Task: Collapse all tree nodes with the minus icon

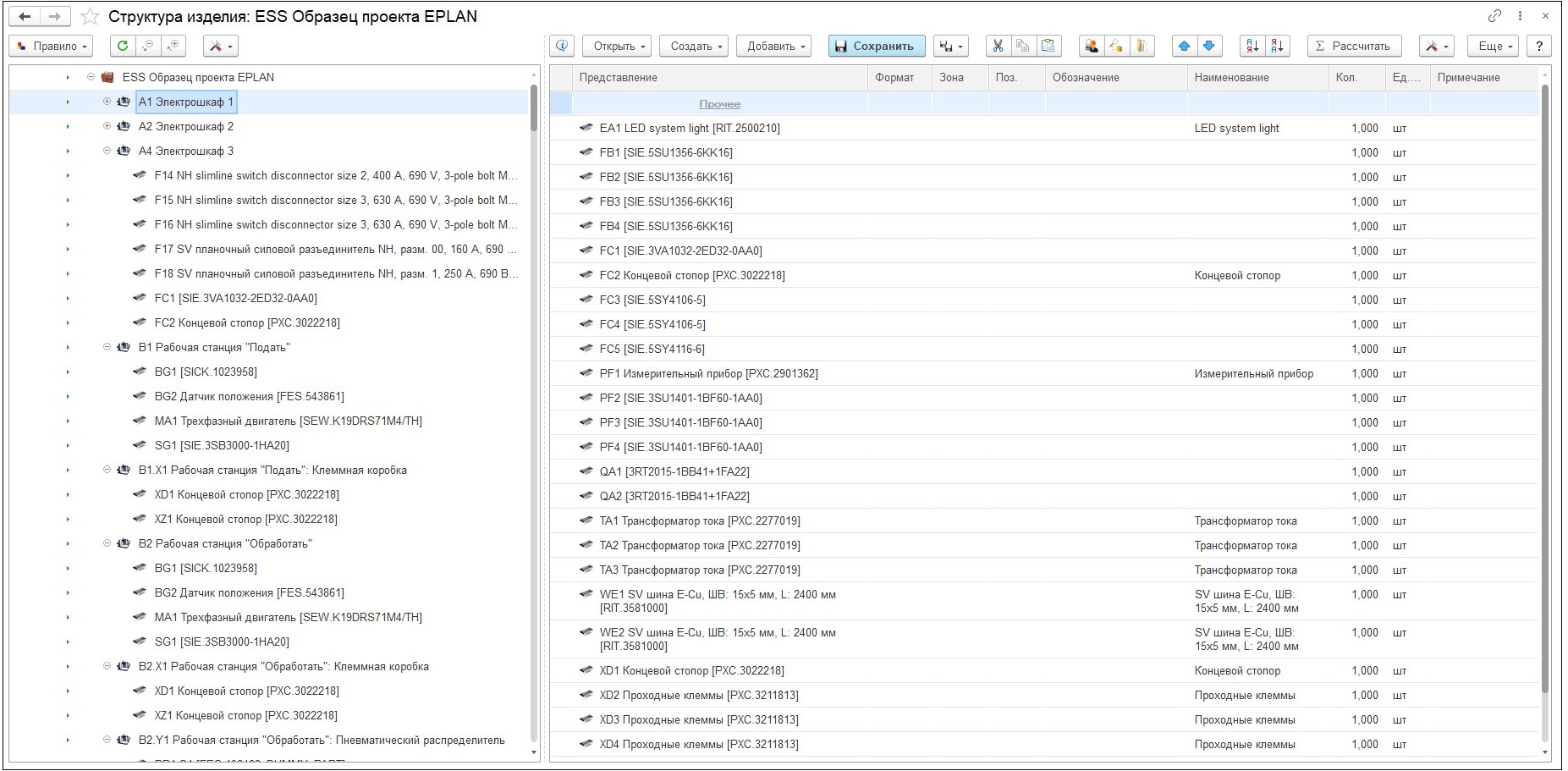Action: (148, 46)
